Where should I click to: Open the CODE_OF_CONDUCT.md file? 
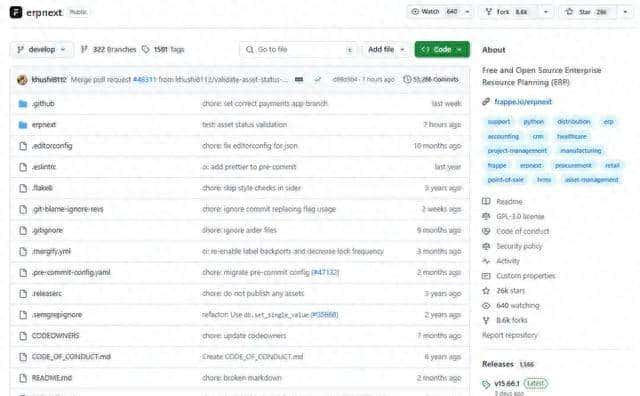click(71, 357)
